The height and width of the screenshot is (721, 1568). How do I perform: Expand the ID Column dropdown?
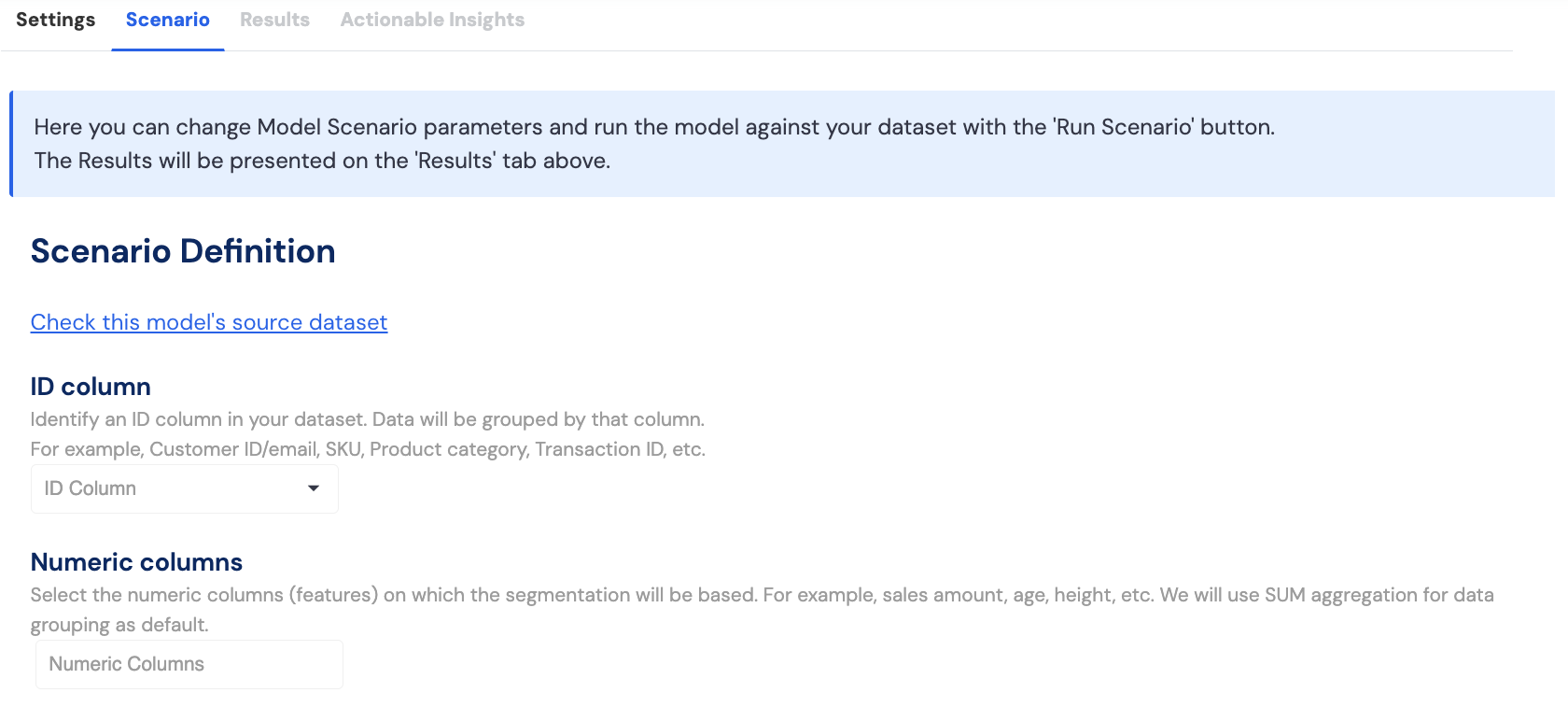185,488
